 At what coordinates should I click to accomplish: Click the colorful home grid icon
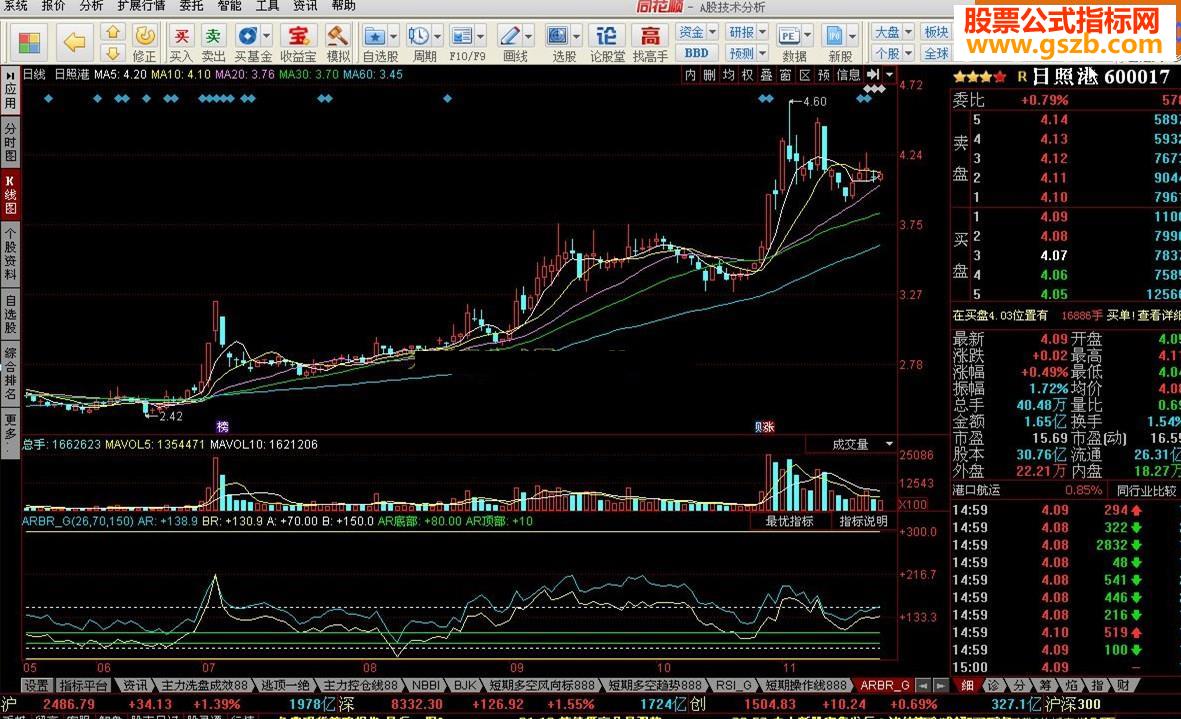[29, 43]
